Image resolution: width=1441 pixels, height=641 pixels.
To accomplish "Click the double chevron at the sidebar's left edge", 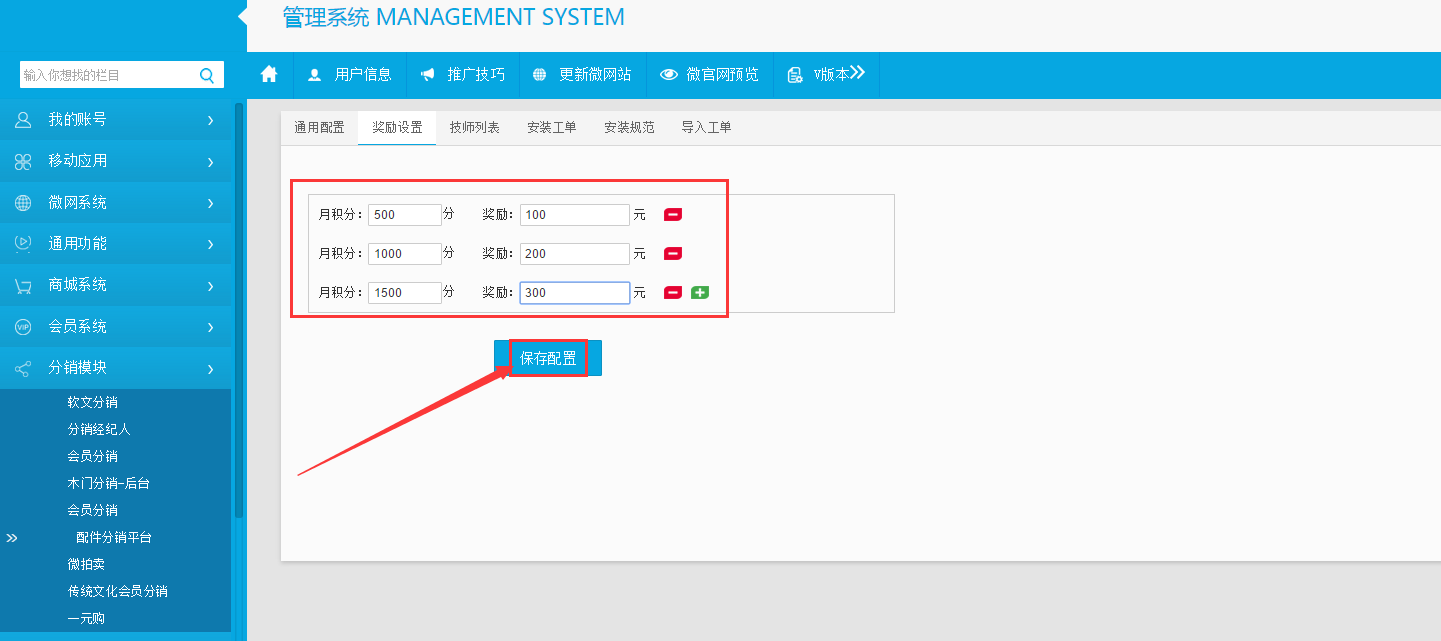I will 12,538.
